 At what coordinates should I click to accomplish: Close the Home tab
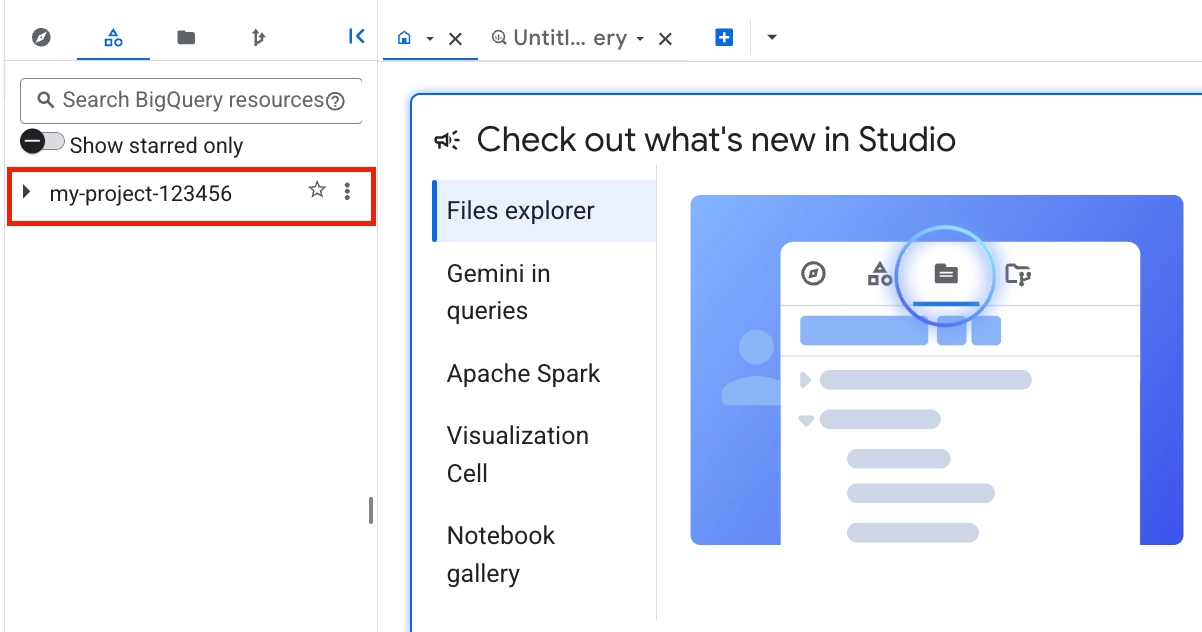pos(455,39)
